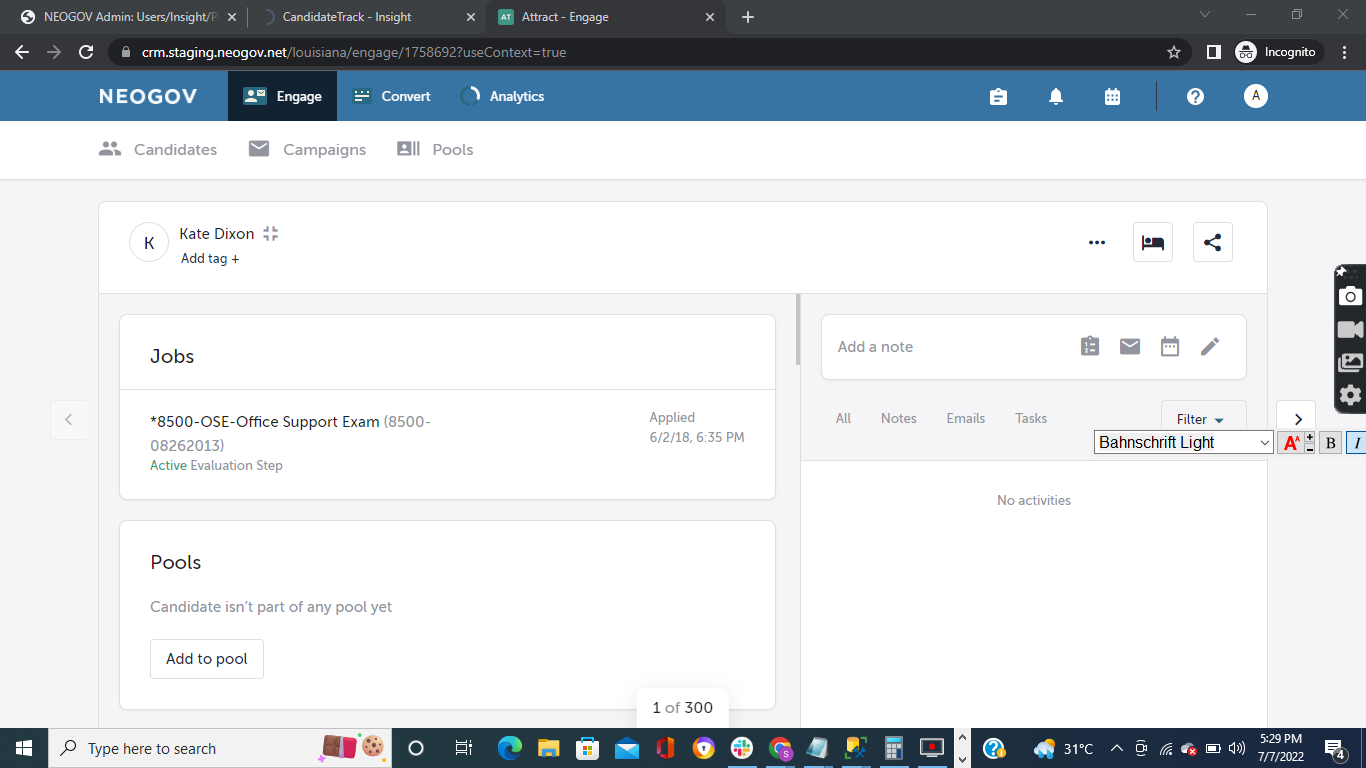
Task: Switch to the Analytics tab
Action: coord(502,96)
